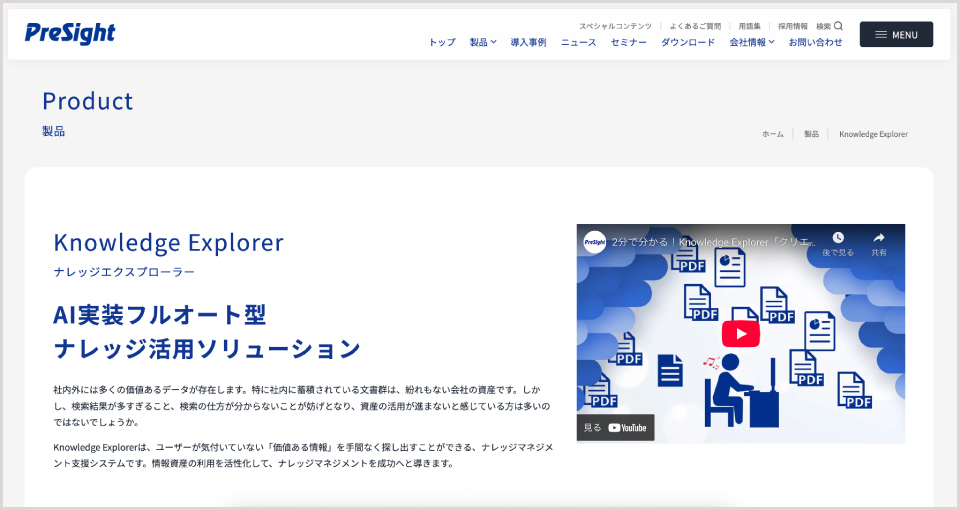Open ニュース nav item
Screen dimensions: 960x510
pos(579,42)
